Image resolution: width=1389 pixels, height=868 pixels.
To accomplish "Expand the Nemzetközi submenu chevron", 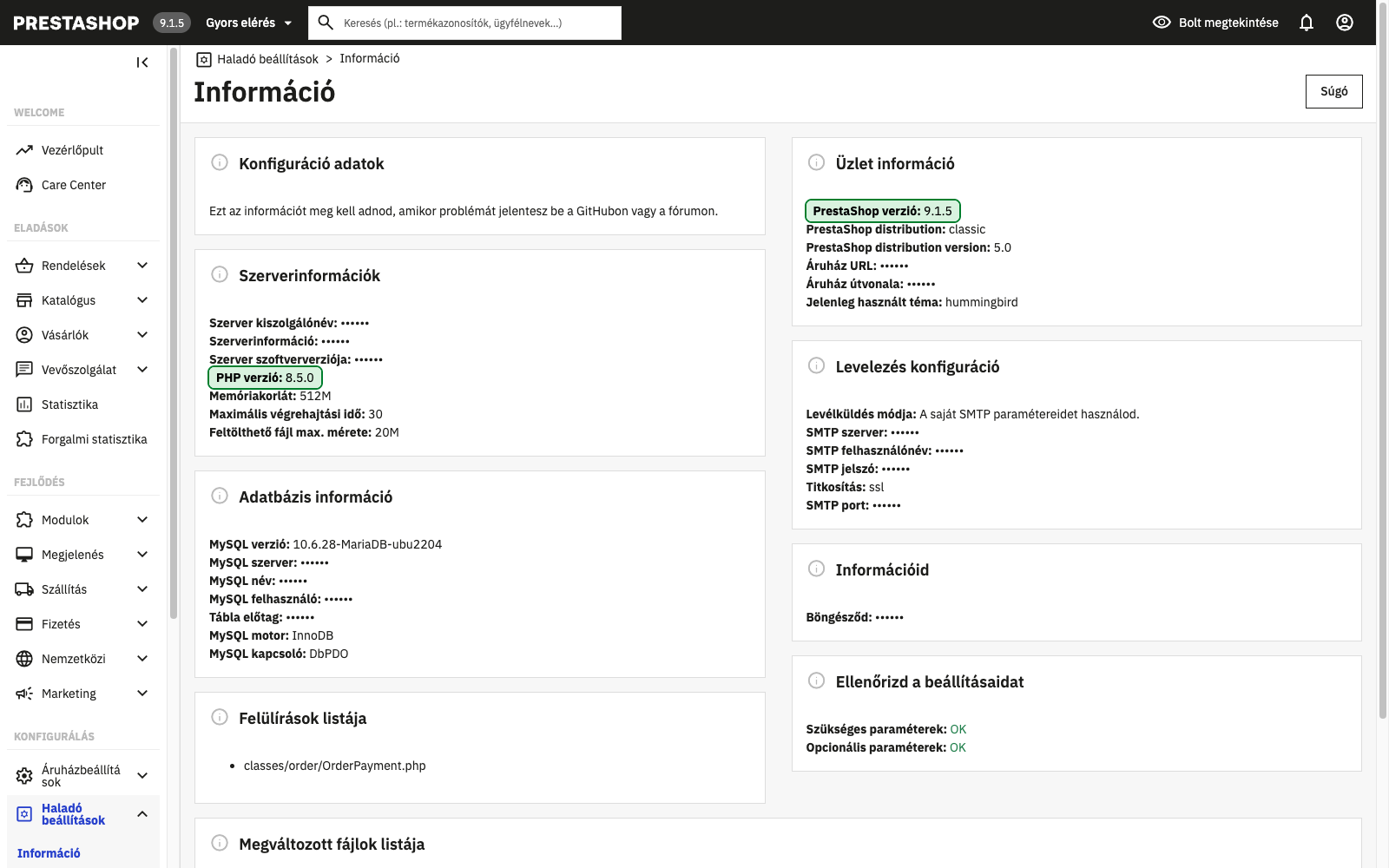I will (x=142, y=659).
